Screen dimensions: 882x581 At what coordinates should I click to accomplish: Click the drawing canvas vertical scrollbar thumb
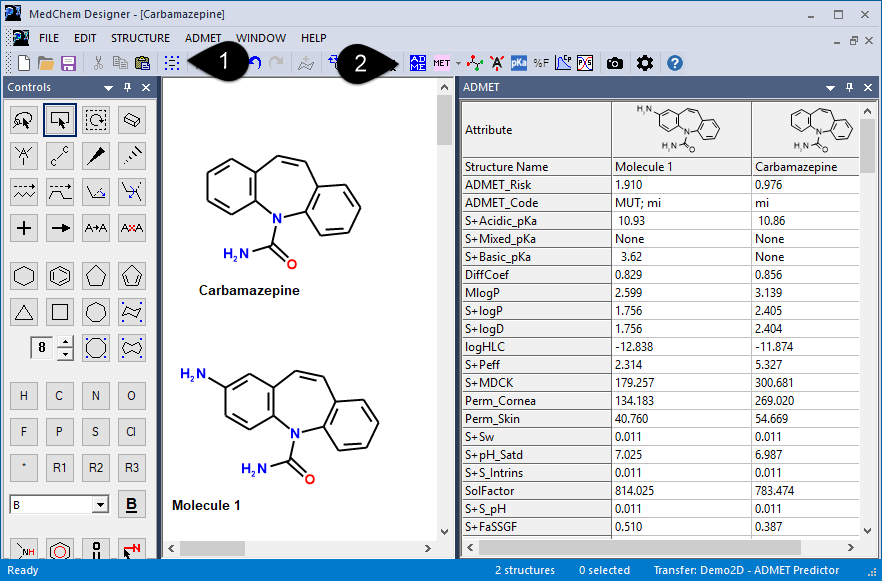[x=444, y=119]
